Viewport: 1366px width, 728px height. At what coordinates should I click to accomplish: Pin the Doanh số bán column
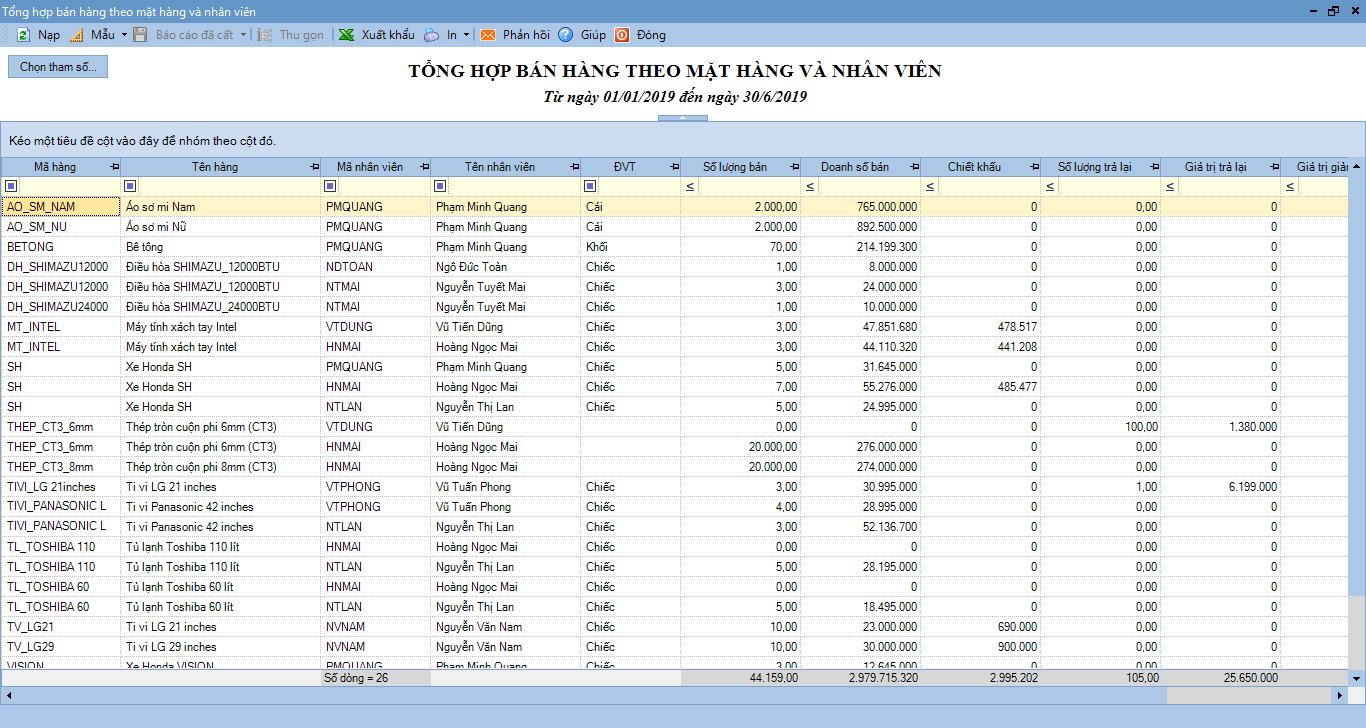914,167
